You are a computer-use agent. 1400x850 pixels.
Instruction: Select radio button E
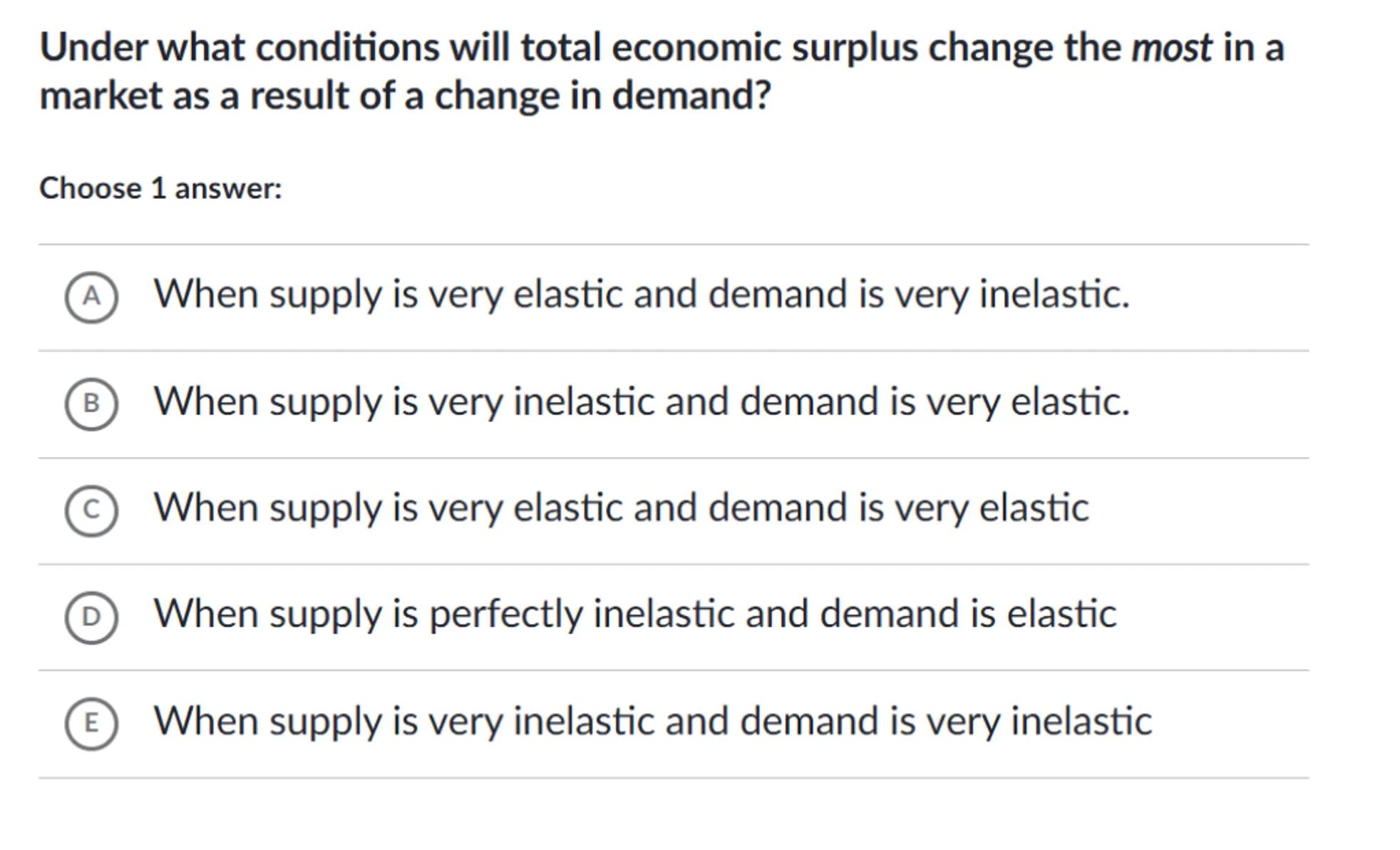(x=91, y=723)
